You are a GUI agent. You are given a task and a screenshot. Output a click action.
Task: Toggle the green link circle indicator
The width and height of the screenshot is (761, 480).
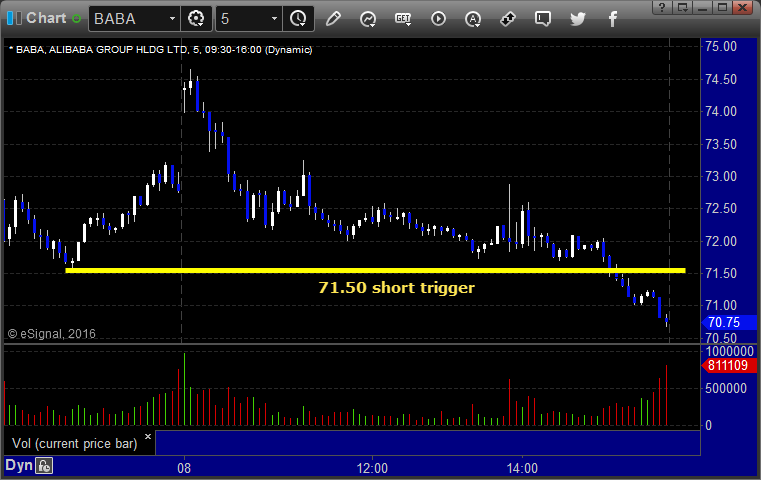tap(76, 19)
